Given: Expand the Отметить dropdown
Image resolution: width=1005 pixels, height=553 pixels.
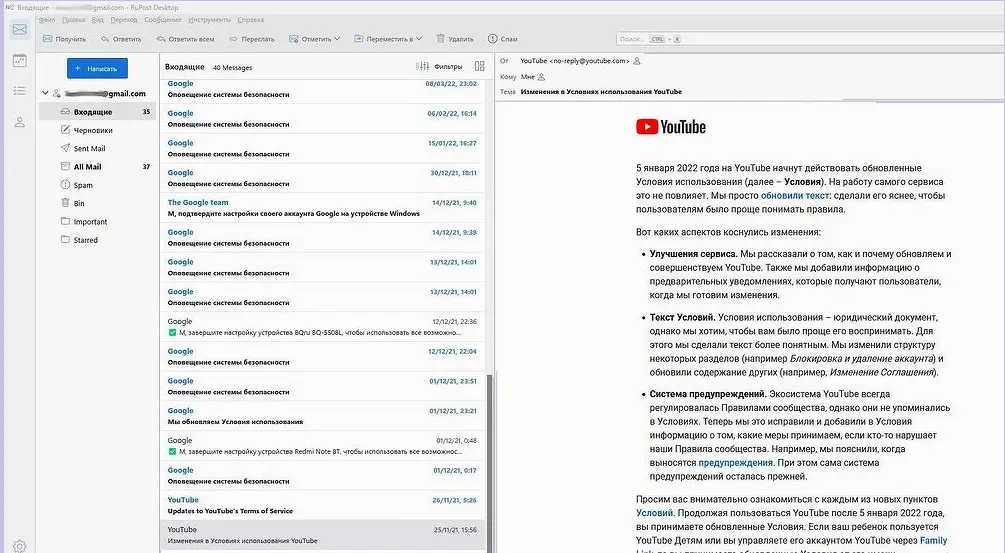Looking at the screenshot, I should [315, 39].
